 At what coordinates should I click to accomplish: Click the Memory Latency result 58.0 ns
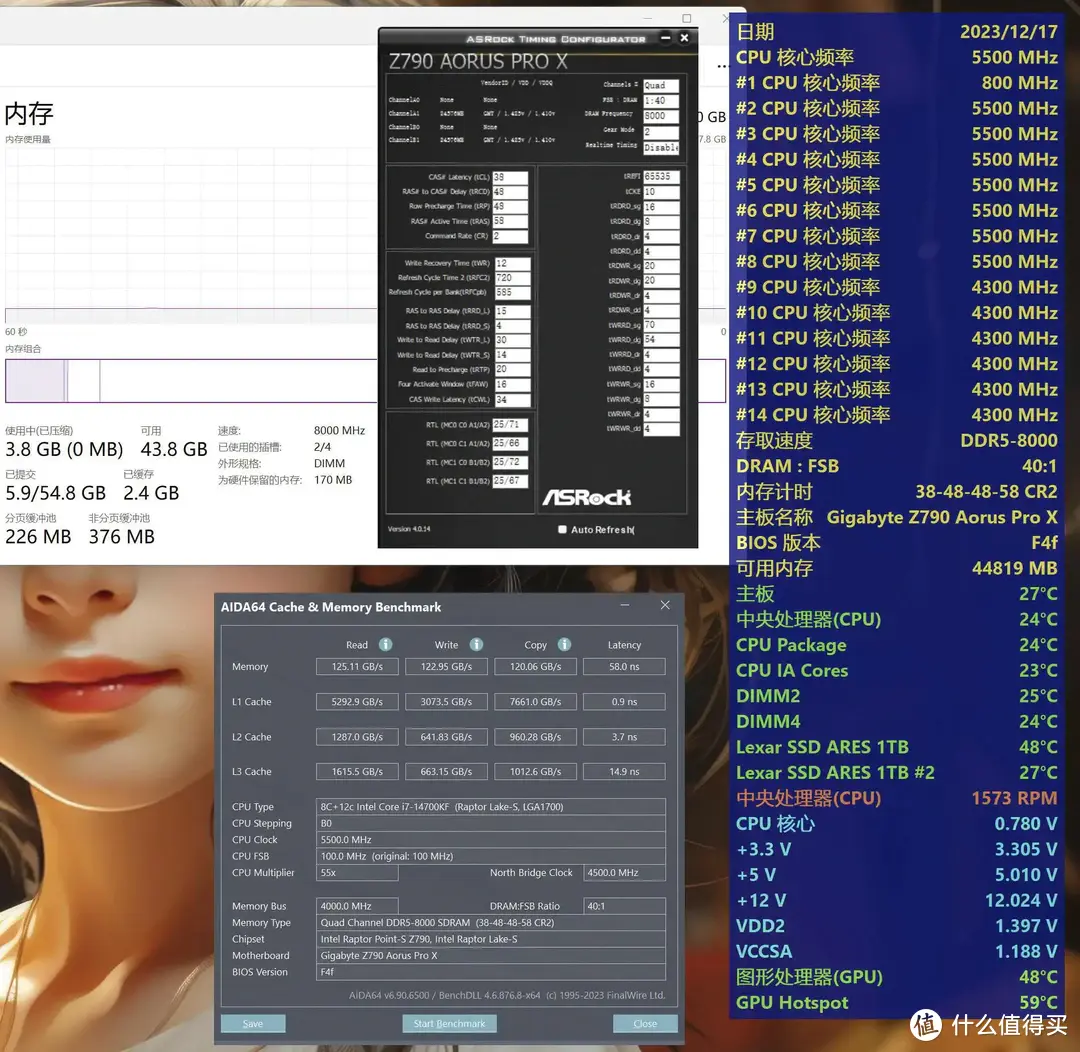(624, 667)
